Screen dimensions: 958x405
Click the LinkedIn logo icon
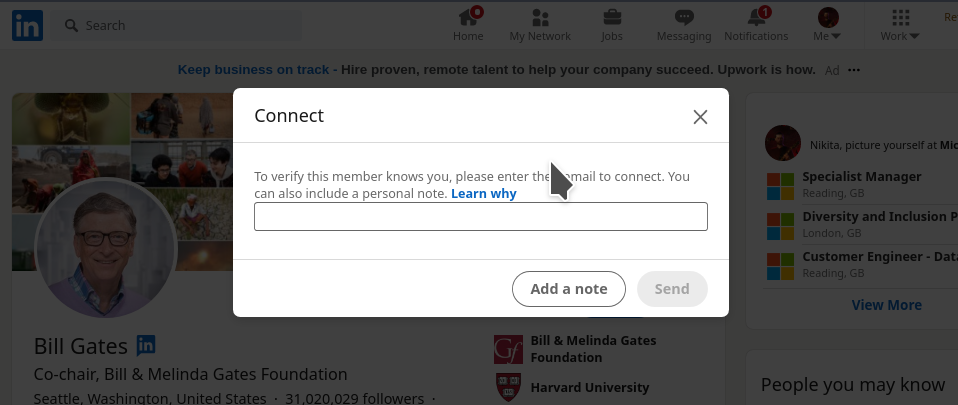click(x=27, y=26)
